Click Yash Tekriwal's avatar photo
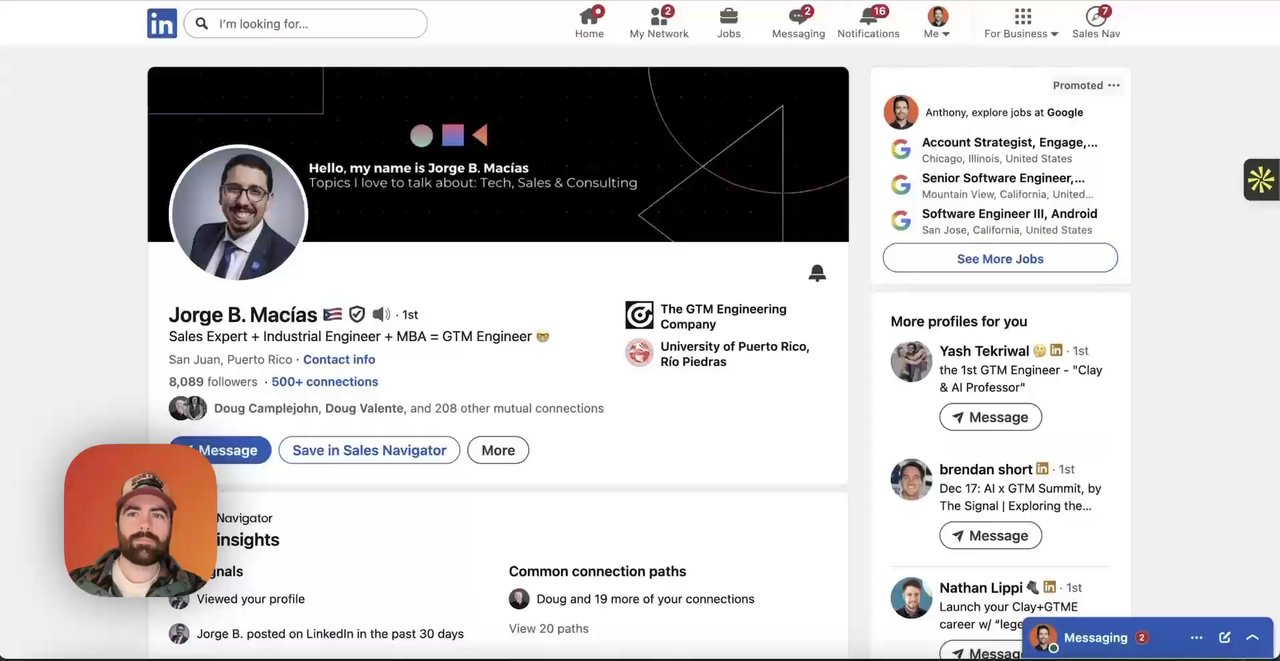 click(911, 361)
